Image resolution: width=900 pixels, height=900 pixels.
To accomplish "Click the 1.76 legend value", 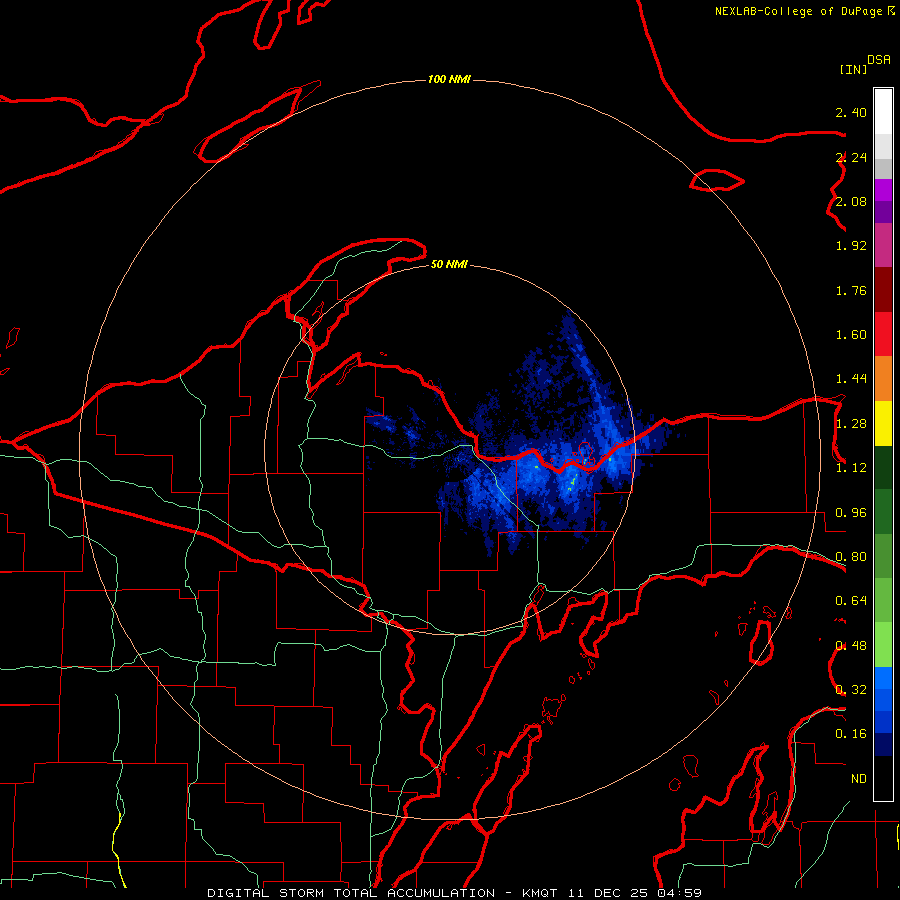I will tap(851, 290).
